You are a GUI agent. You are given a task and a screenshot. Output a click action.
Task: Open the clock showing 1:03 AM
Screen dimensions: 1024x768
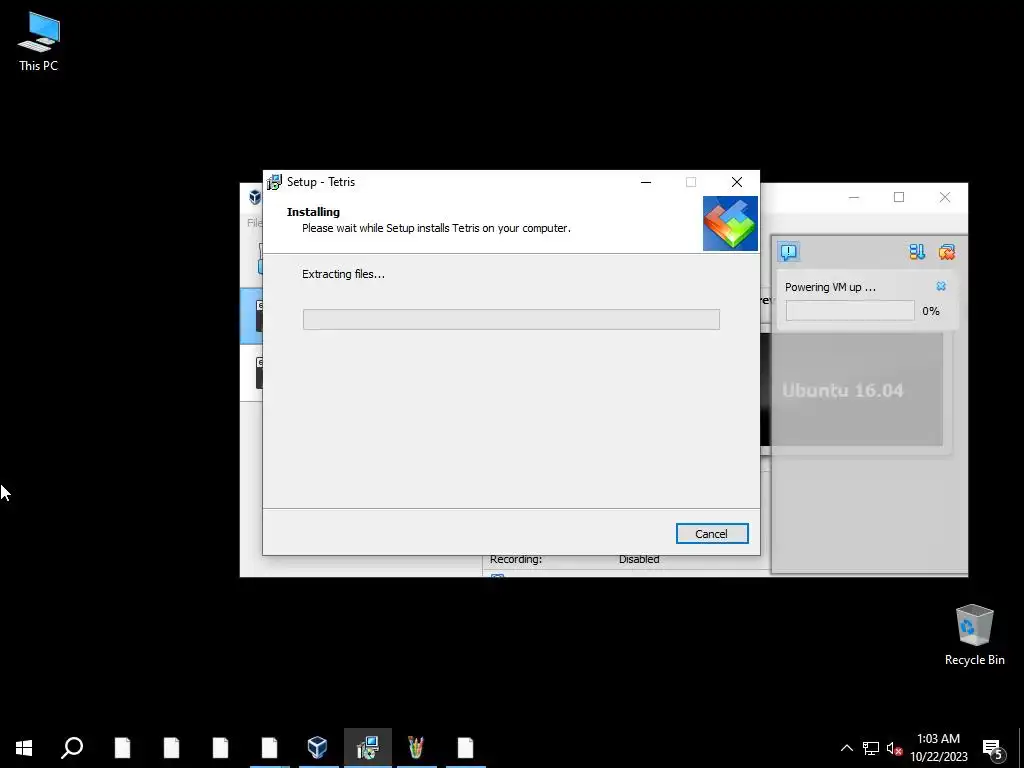tap(938, 748)
